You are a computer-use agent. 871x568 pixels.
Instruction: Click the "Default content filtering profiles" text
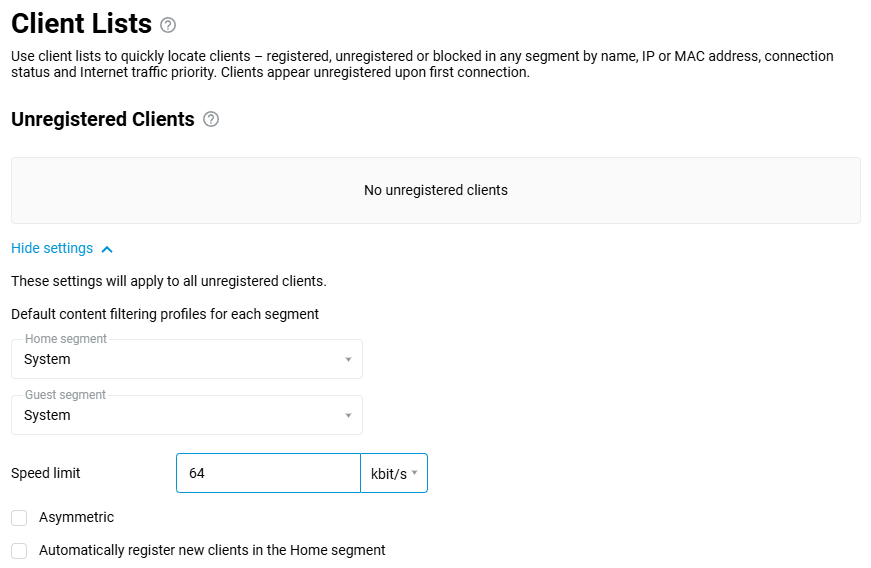coord(165,314)
